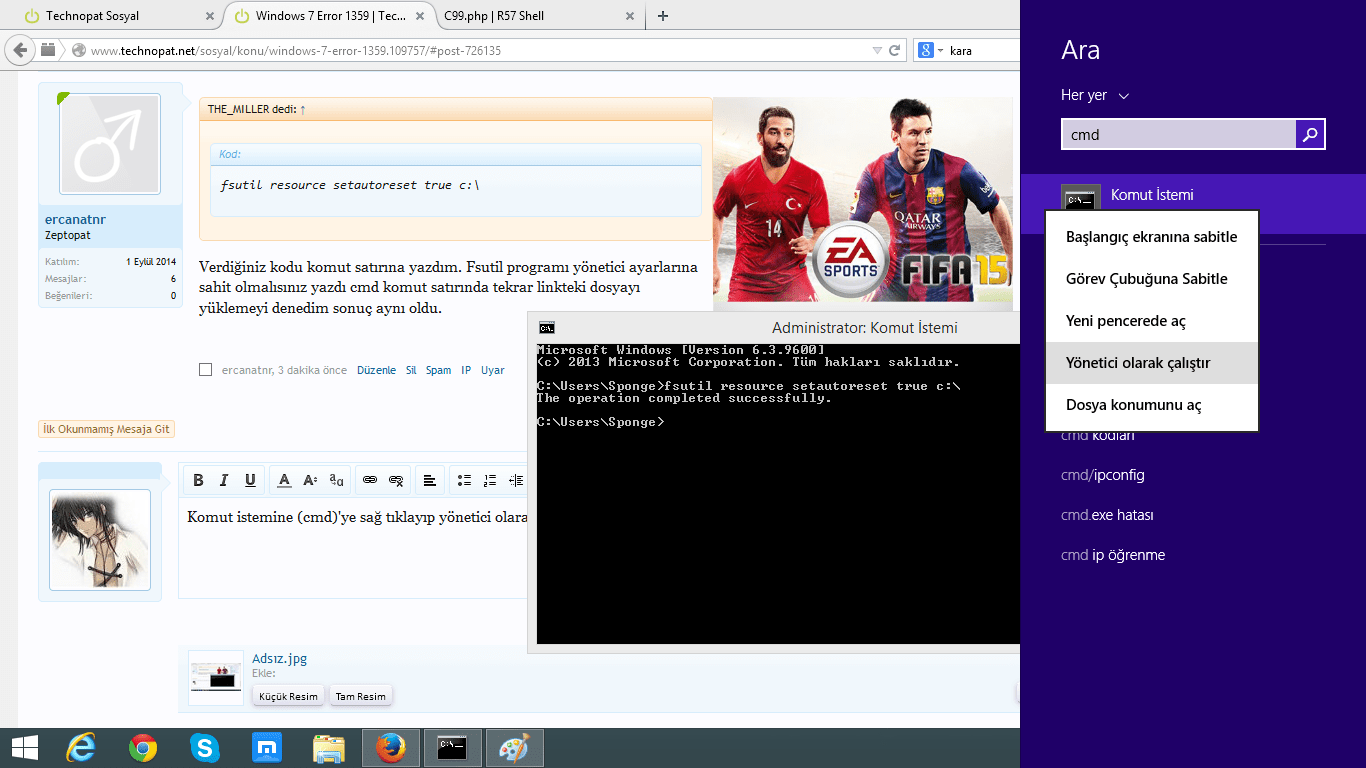This screenshot has height=768, width=1366.
Task: Open the 'Adsız.jpg' attachment link
Action: tap(280, 658)
